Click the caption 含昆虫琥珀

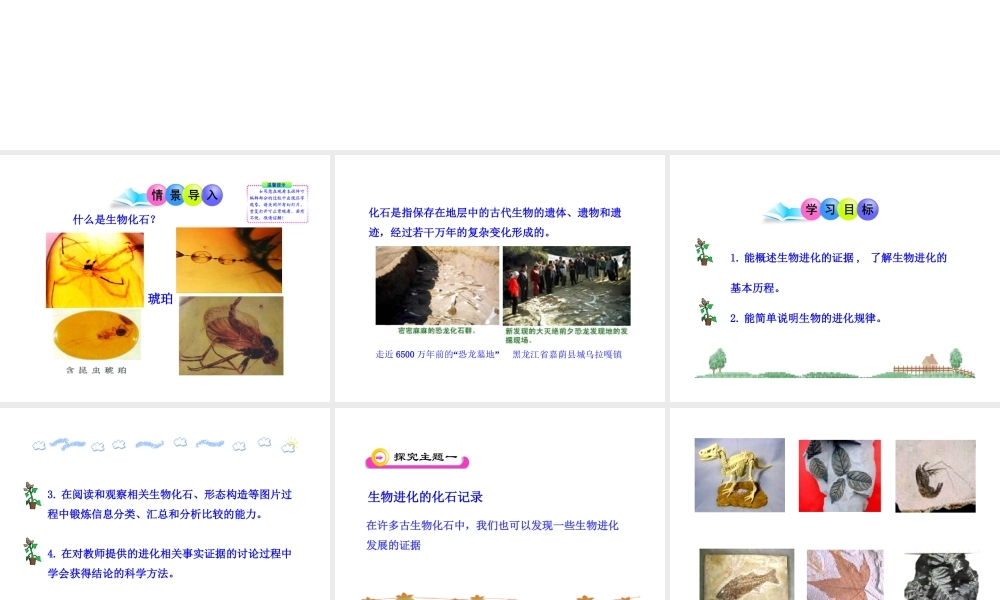tap(96, 370)
